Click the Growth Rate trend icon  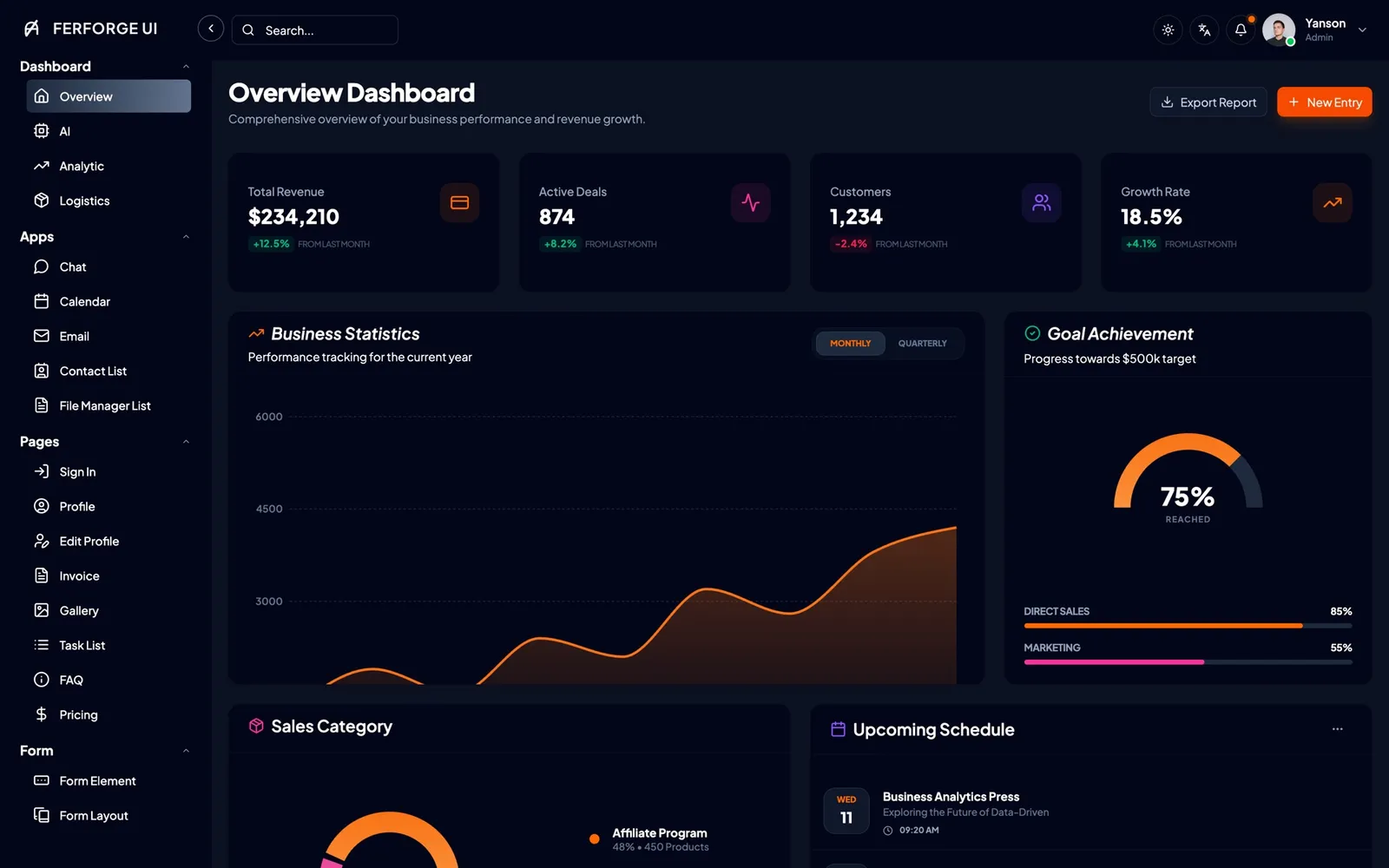1332,203
